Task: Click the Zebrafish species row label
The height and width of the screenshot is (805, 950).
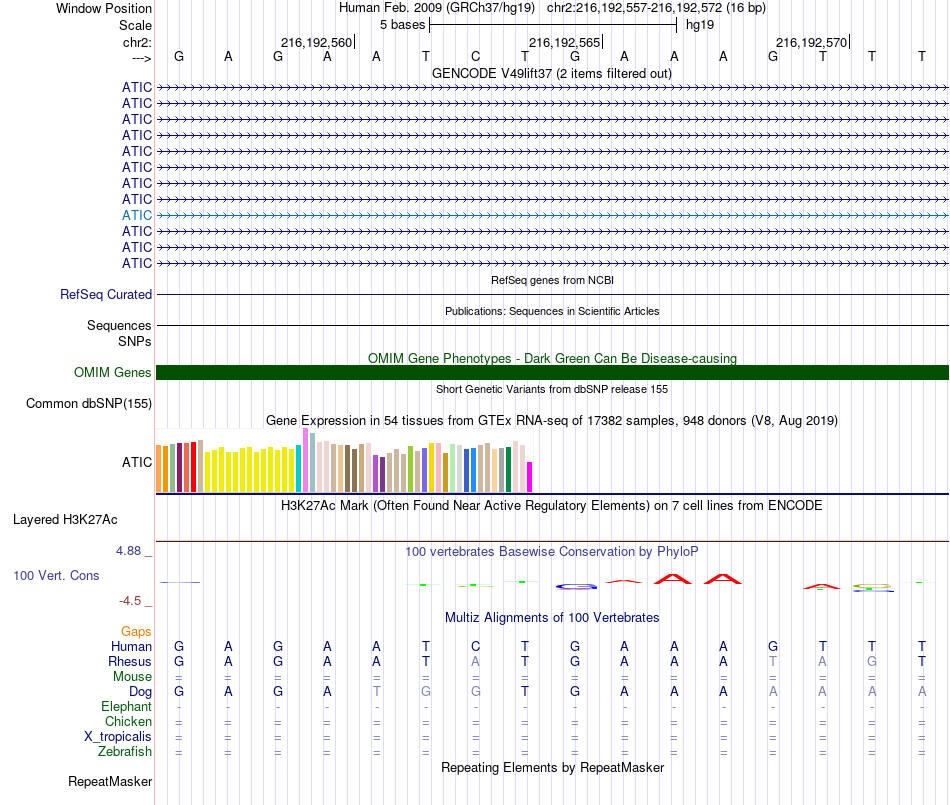Action: (x=125, y=751)
